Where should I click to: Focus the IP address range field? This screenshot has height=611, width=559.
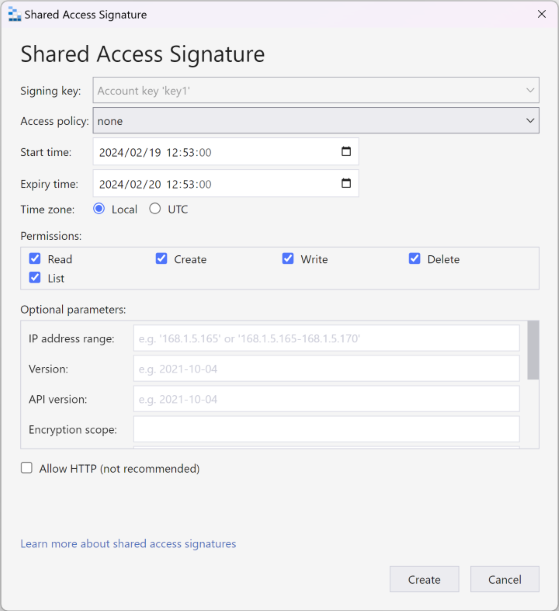click(x=326, y=338)
